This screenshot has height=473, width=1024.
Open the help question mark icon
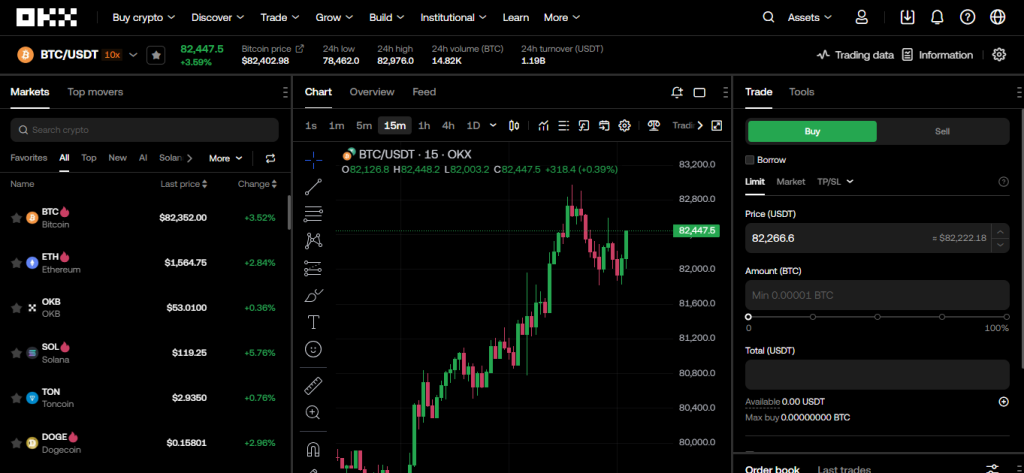[967, 18]
